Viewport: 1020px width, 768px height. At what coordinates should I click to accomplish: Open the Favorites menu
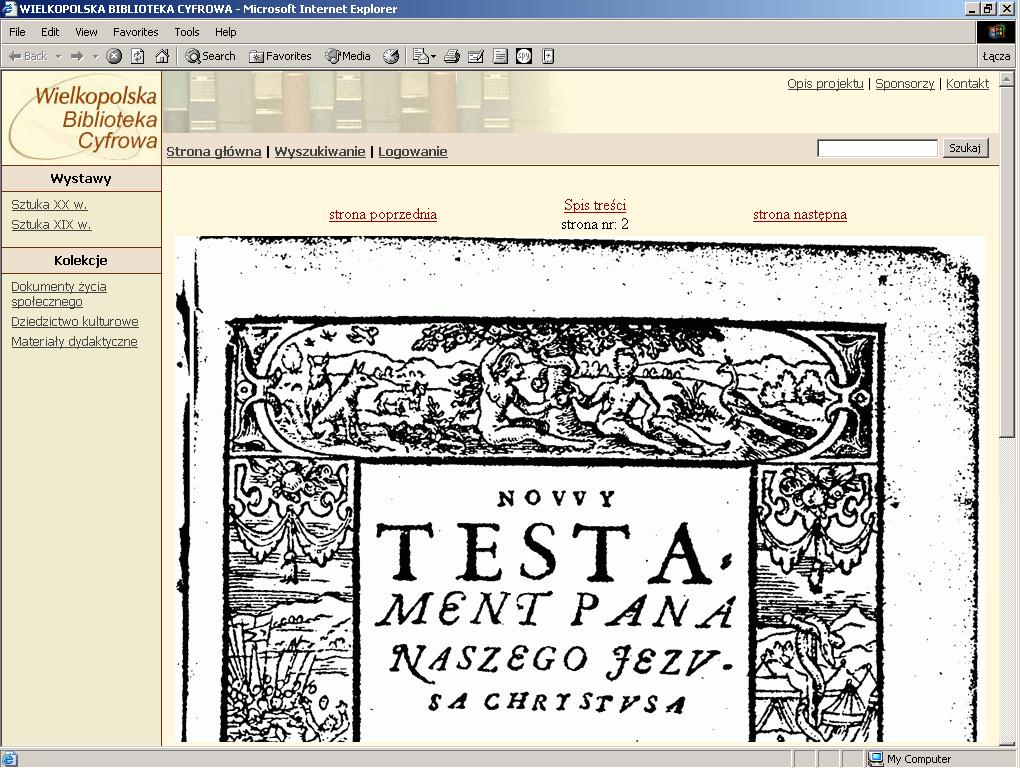coord(135,32)
